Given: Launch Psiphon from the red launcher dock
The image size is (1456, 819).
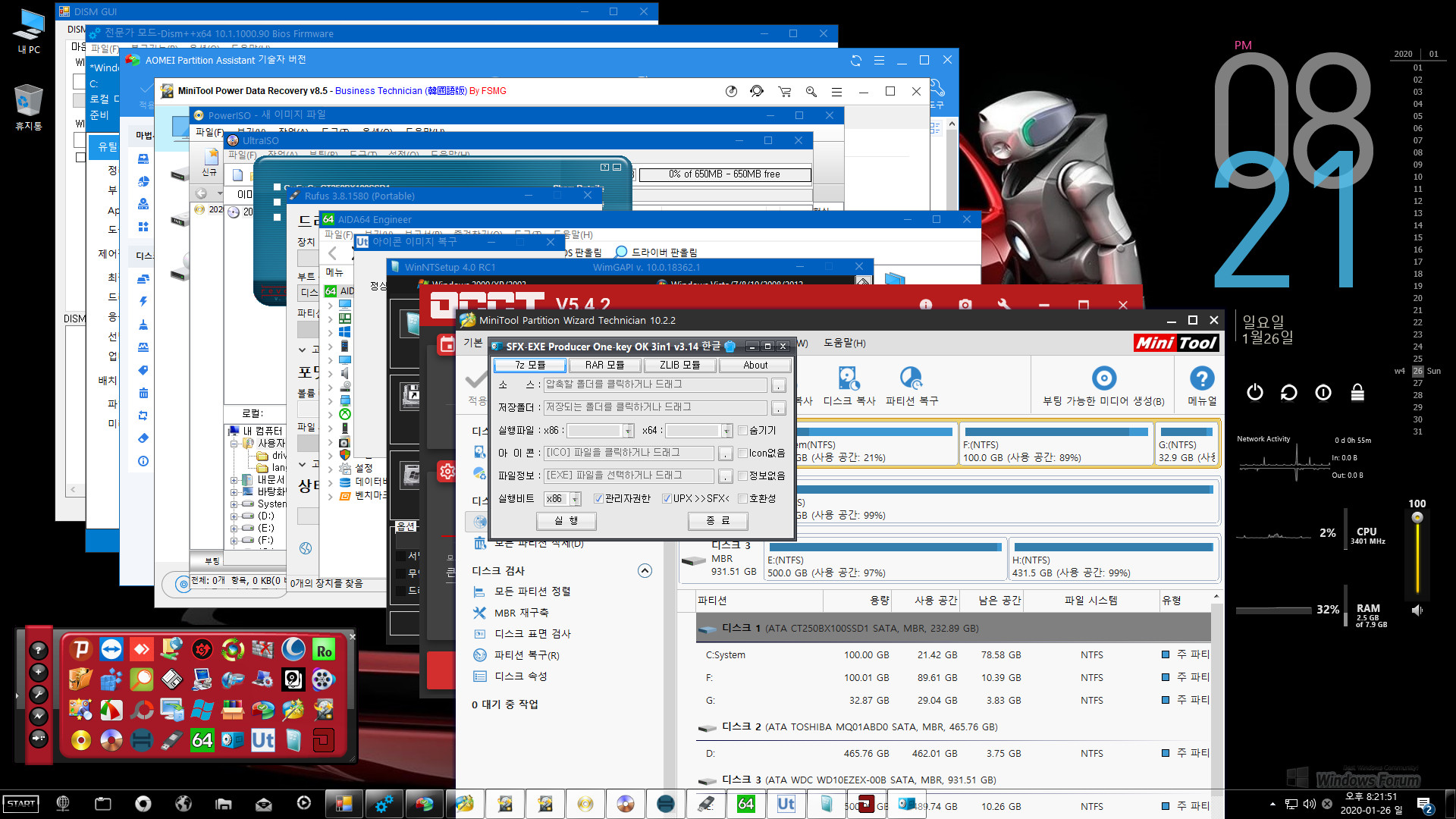Looking at the screenshot, I should tap(81, 649).
